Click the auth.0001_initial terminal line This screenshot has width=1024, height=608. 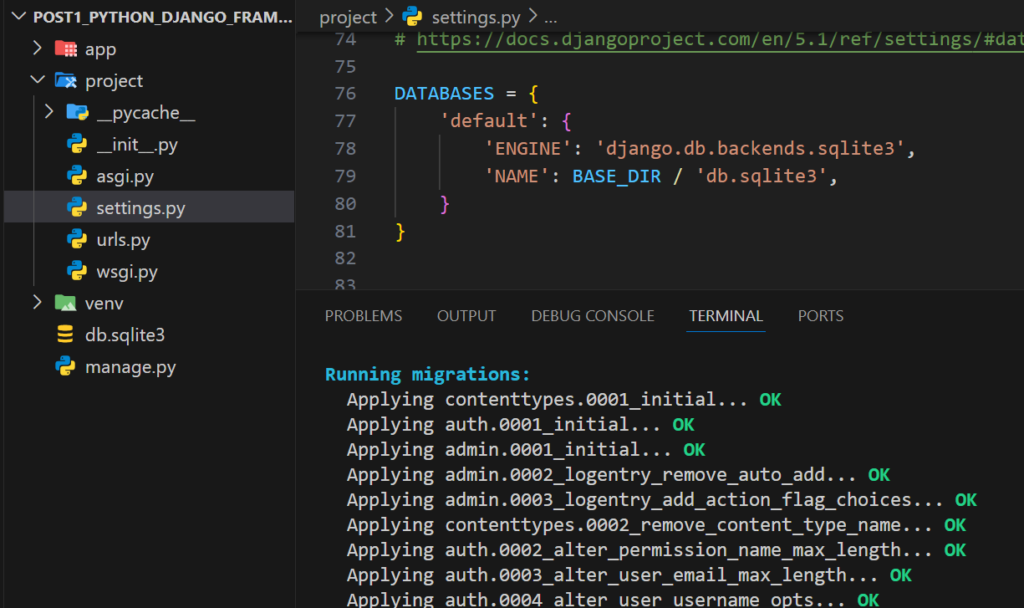point(520,424)
